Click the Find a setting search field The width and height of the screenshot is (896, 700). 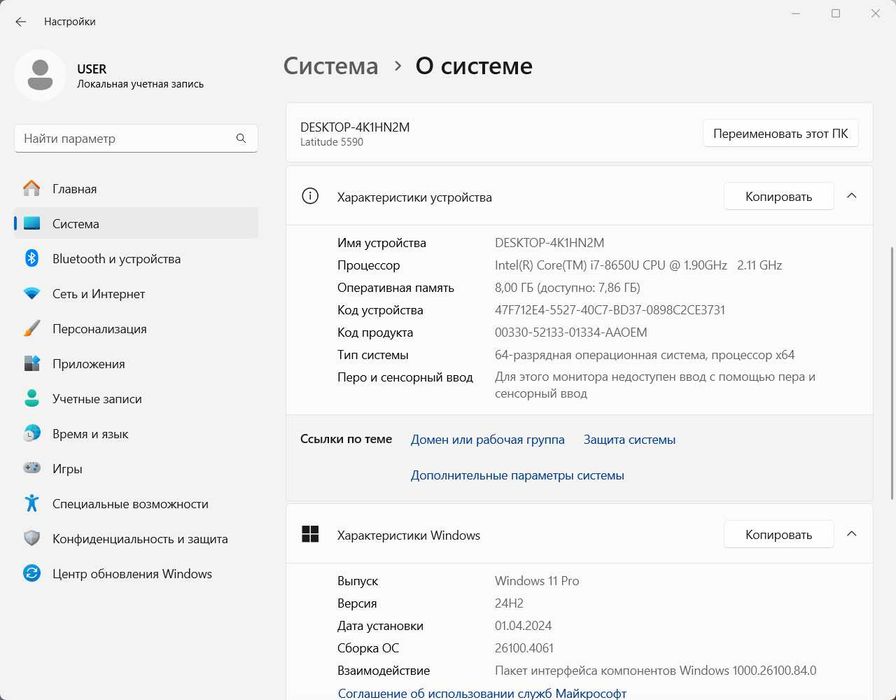click(x=125, y=139)
